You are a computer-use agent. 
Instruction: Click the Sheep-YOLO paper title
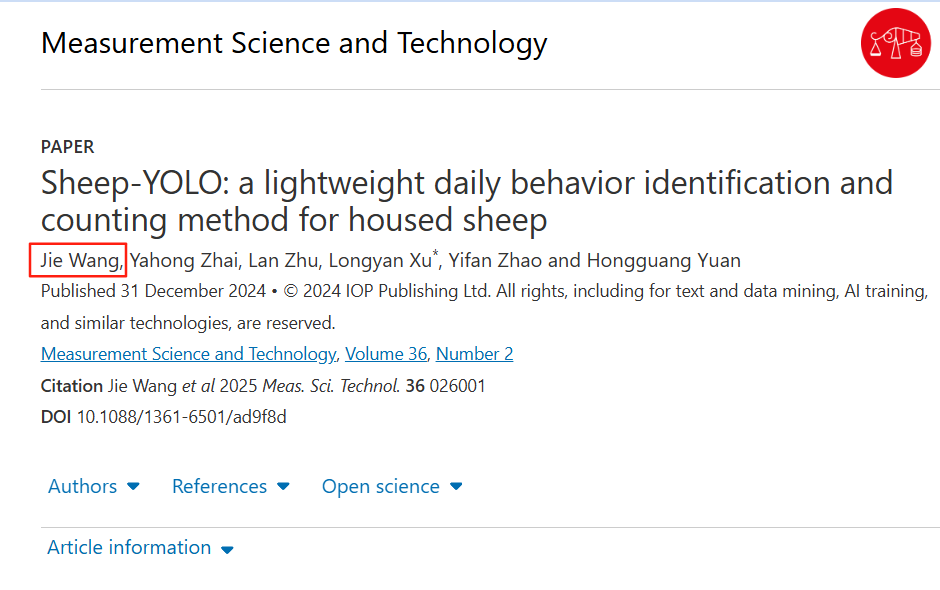point(466,201)
